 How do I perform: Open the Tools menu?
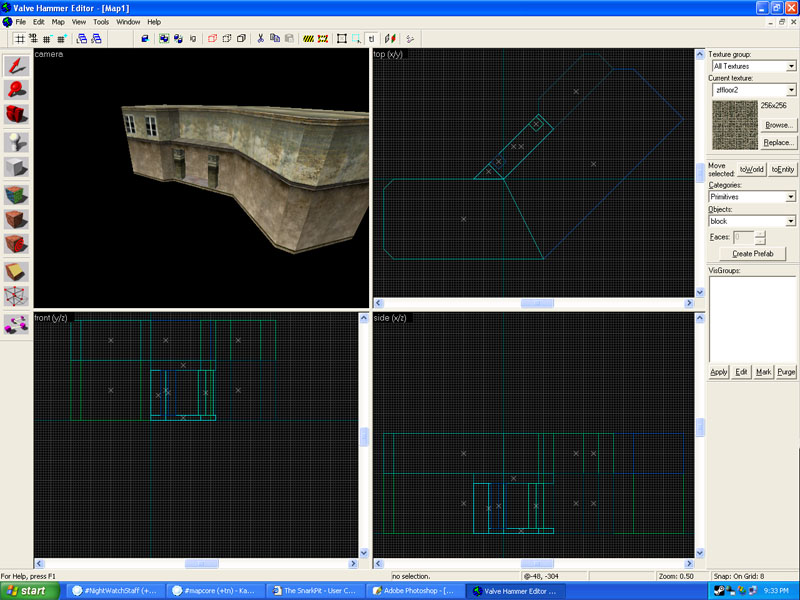(101, 21)
